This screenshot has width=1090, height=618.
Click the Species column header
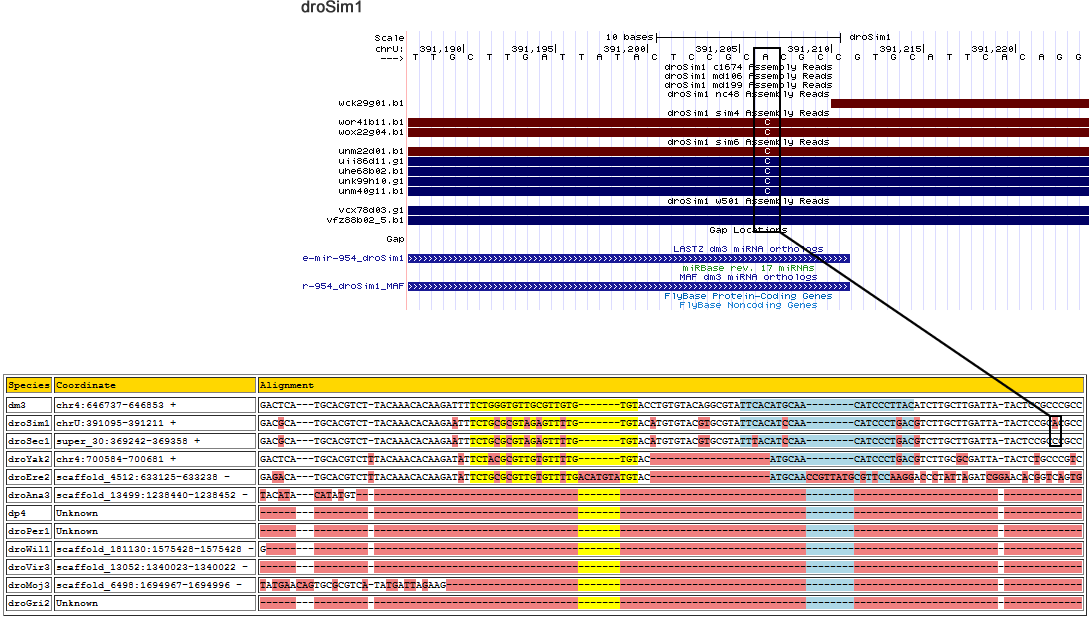[28, 385]
